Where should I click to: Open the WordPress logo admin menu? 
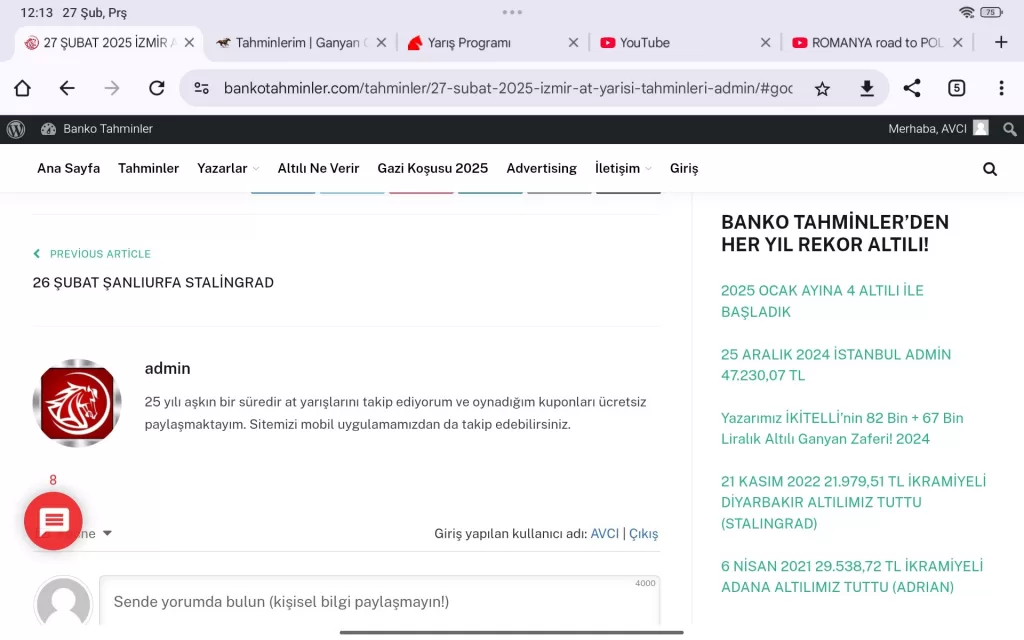(16, 129)
